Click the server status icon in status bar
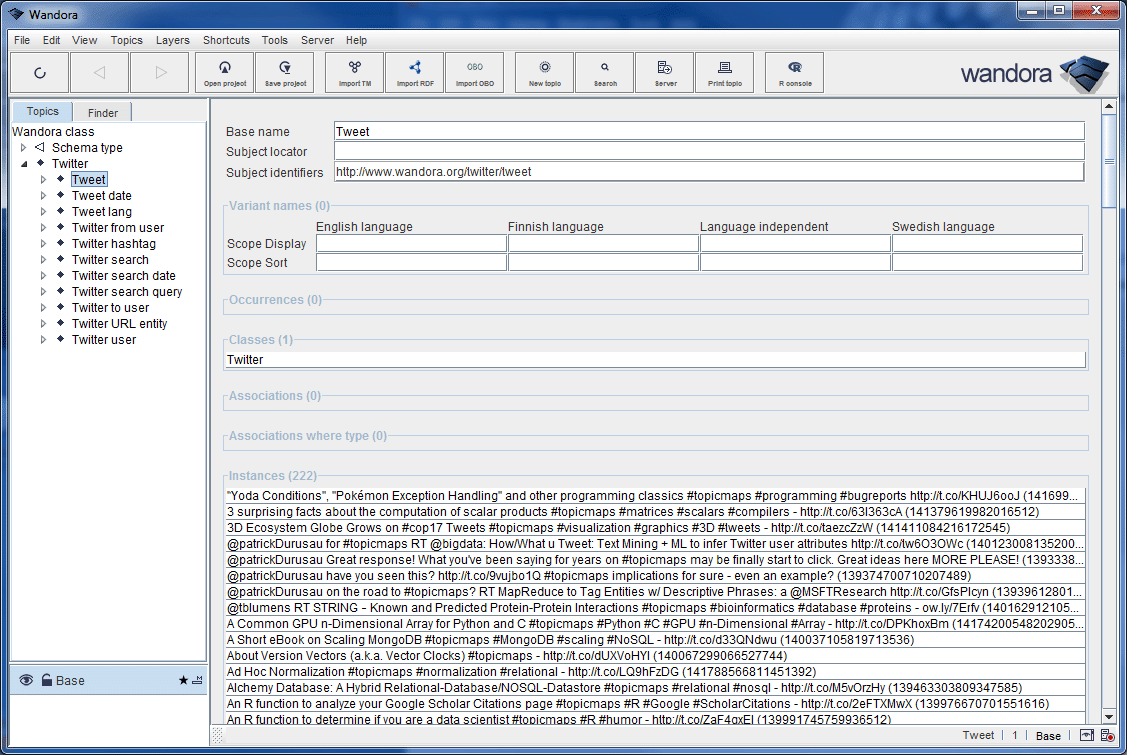Image resolution: width=1127 pixels, height=755 pixels. (x=1108, y=736)
